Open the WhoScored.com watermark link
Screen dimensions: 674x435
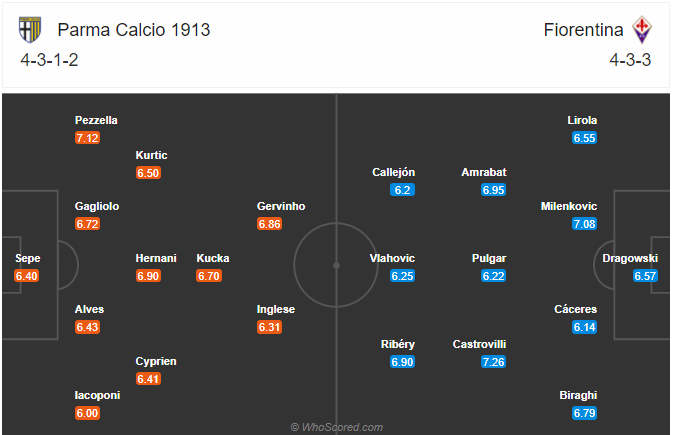click(337, 427)
